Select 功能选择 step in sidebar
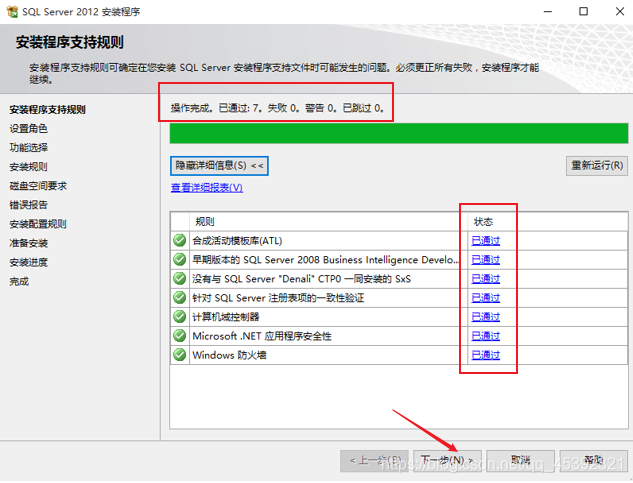Image resolution: width=633 pixels, height=483 pixels. (29, 147)
